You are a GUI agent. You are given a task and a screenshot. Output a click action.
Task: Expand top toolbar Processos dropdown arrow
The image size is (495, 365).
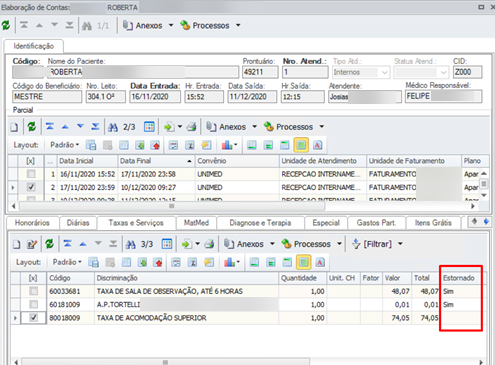pos(238,25)
